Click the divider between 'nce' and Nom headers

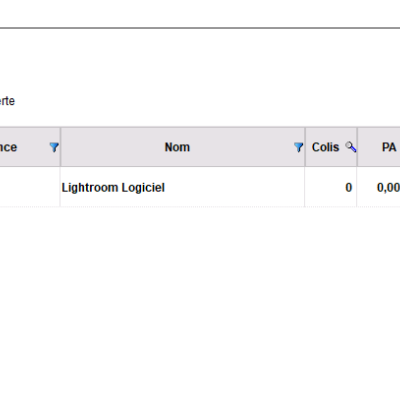(60, 147)
